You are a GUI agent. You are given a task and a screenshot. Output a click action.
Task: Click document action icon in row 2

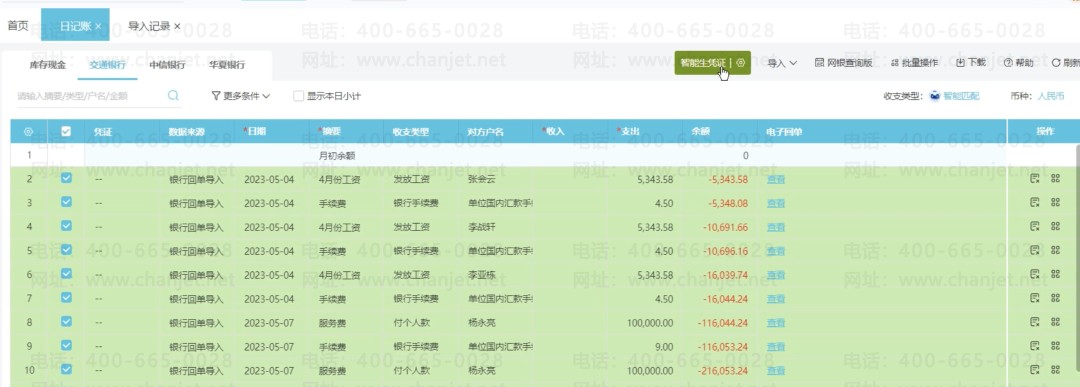pos(1034,179)
